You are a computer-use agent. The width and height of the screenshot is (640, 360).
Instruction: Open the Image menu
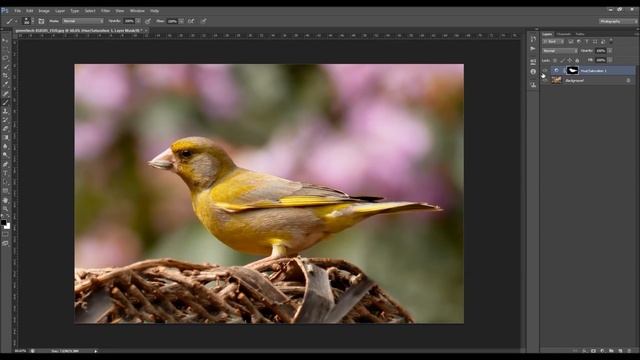pos(44,11)
